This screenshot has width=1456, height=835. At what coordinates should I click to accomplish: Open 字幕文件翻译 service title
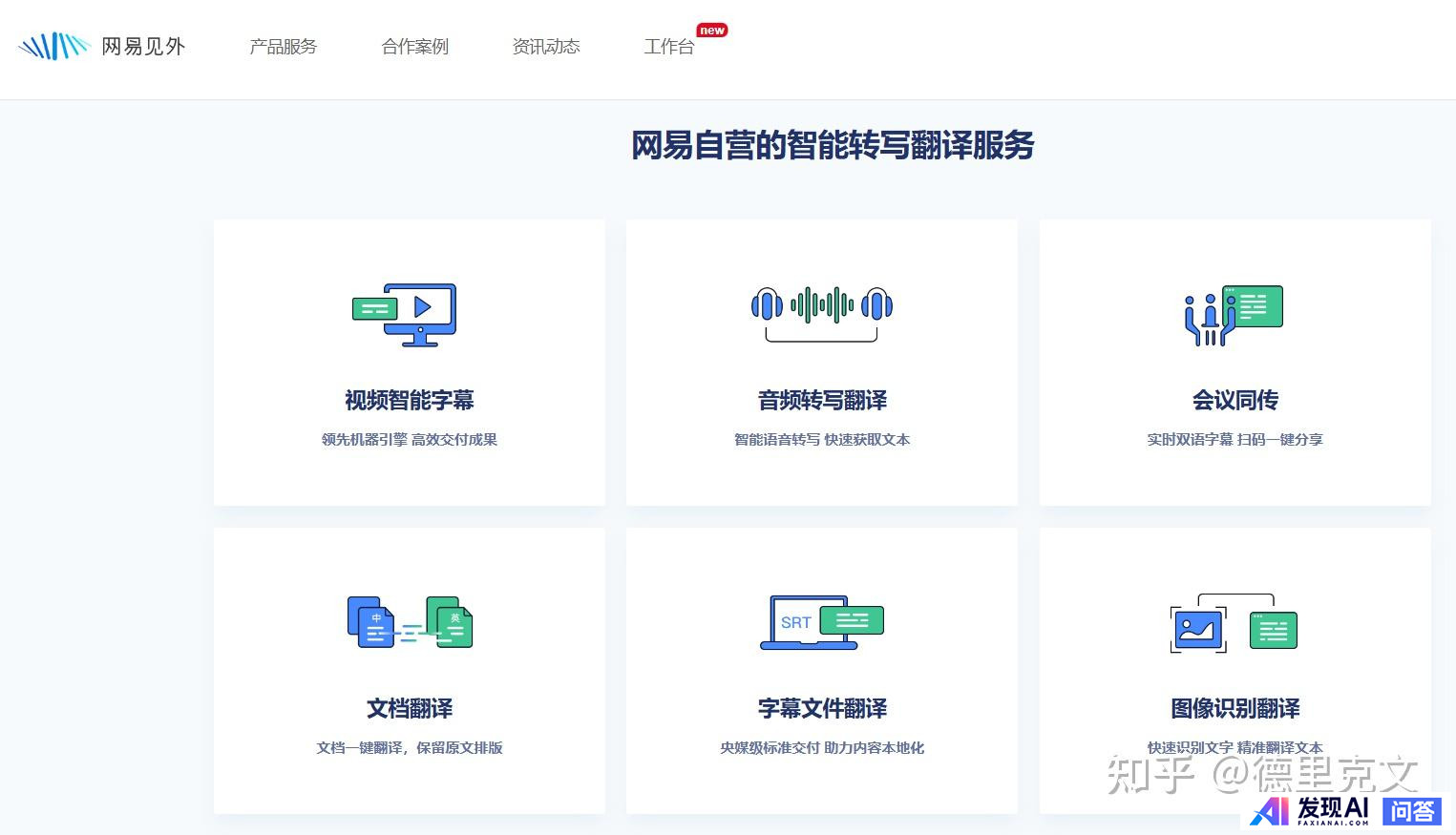tap(822, 708)
